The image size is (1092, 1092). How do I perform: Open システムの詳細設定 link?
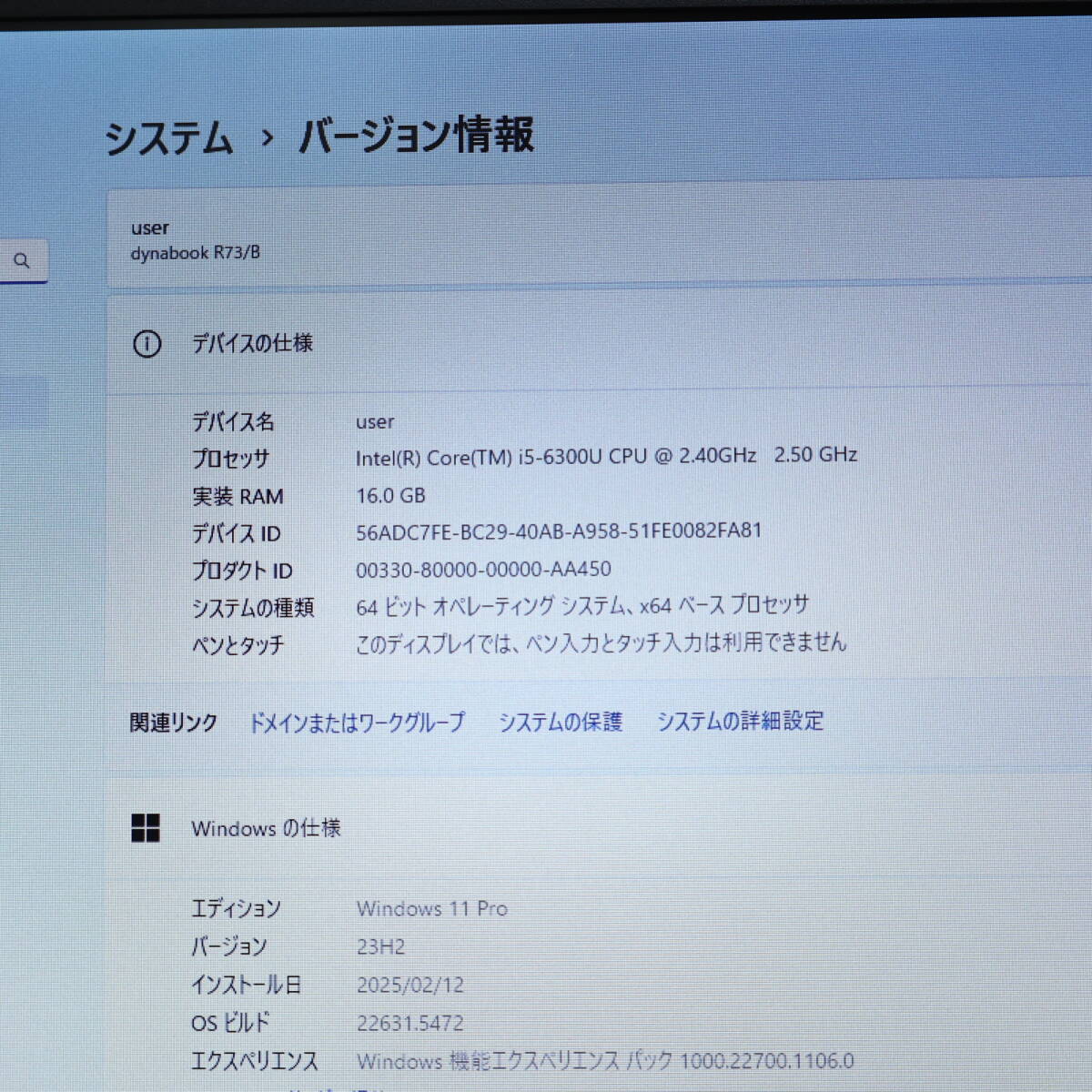point(740,721)
